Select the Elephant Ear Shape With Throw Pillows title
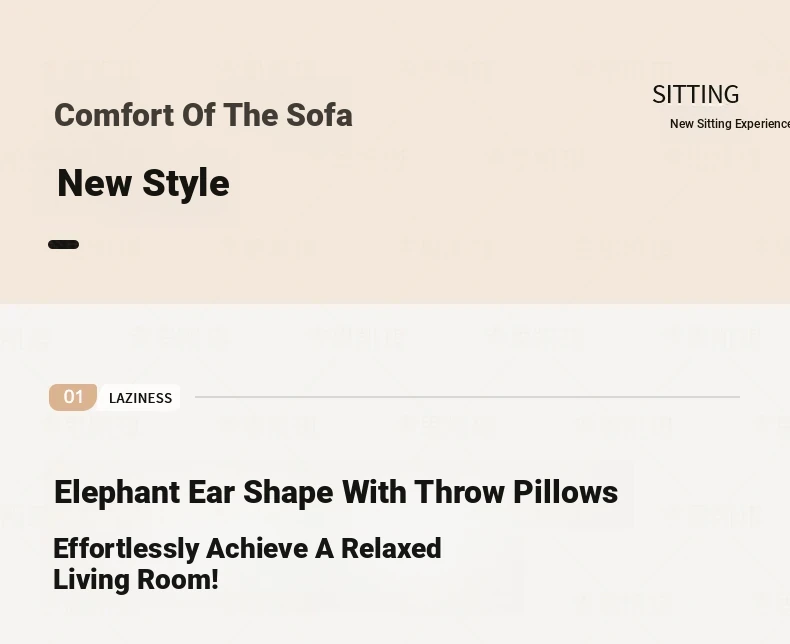This screenshot has height=644, width=790. pyautogui.click(x=336, y=492)
